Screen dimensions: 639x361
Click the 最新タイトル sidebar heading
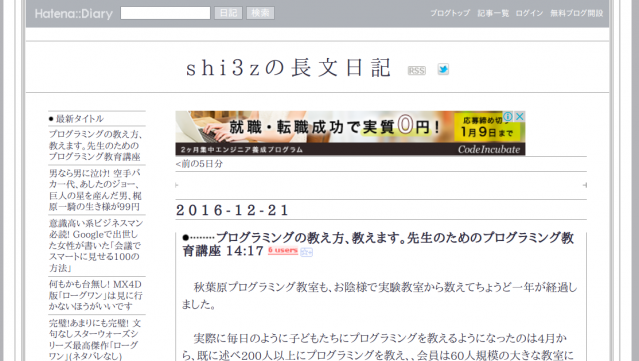(79, 119)
